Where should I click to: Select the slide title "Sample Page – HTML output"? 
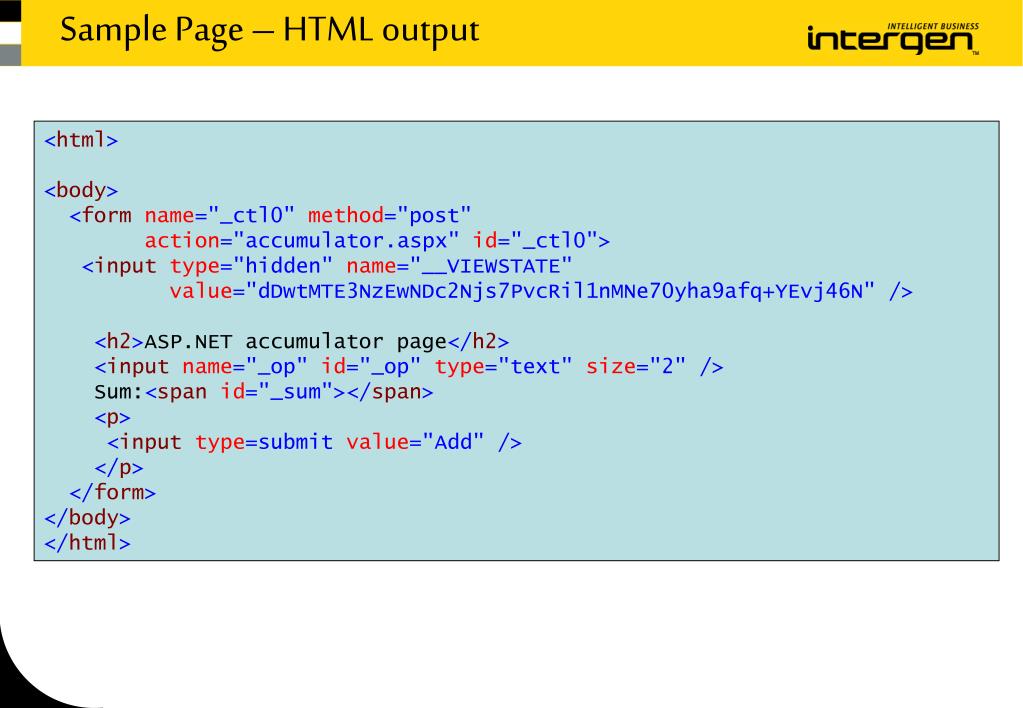click(269, 31)
